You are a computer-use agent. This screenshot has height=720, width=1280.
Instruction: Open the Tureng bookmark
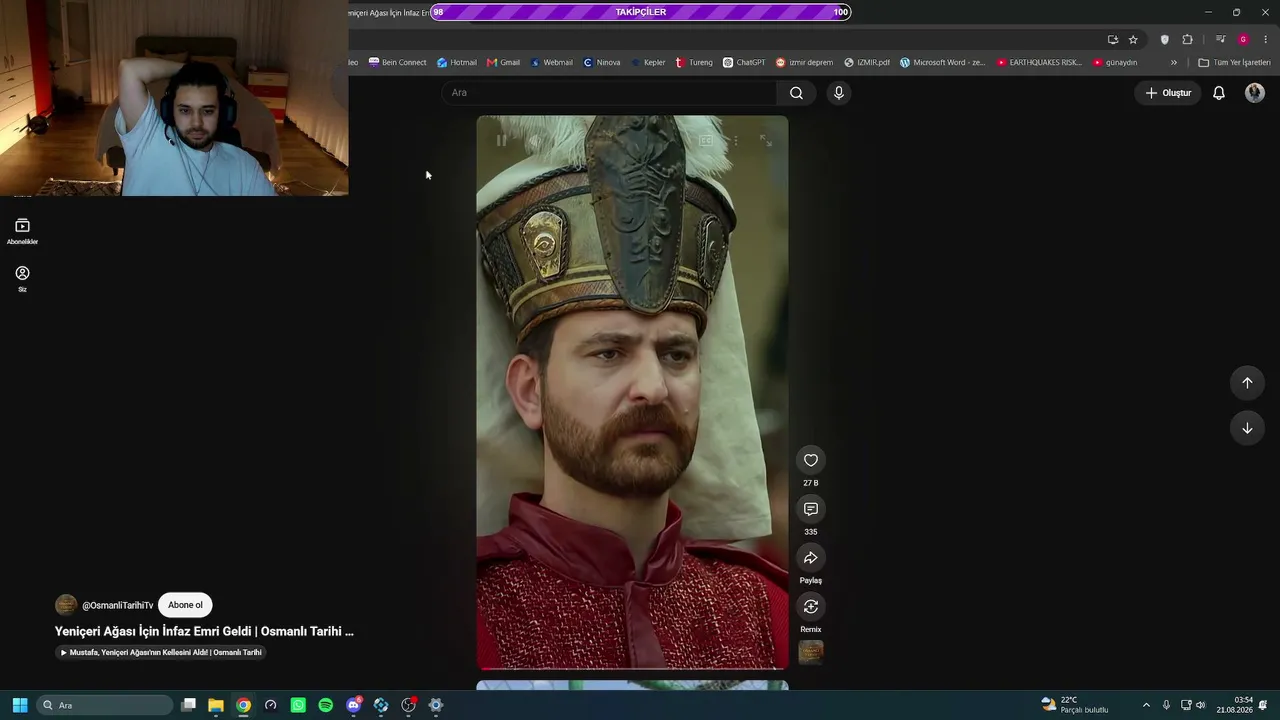[694, 62]
